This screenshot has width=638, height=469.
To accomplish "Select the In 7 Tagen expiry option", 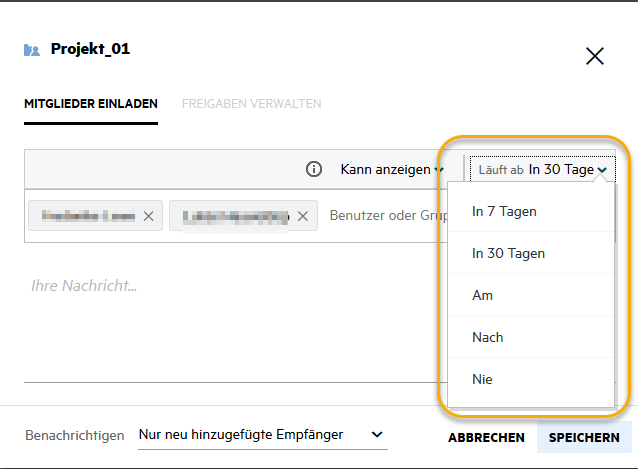I will pos(531,212).
